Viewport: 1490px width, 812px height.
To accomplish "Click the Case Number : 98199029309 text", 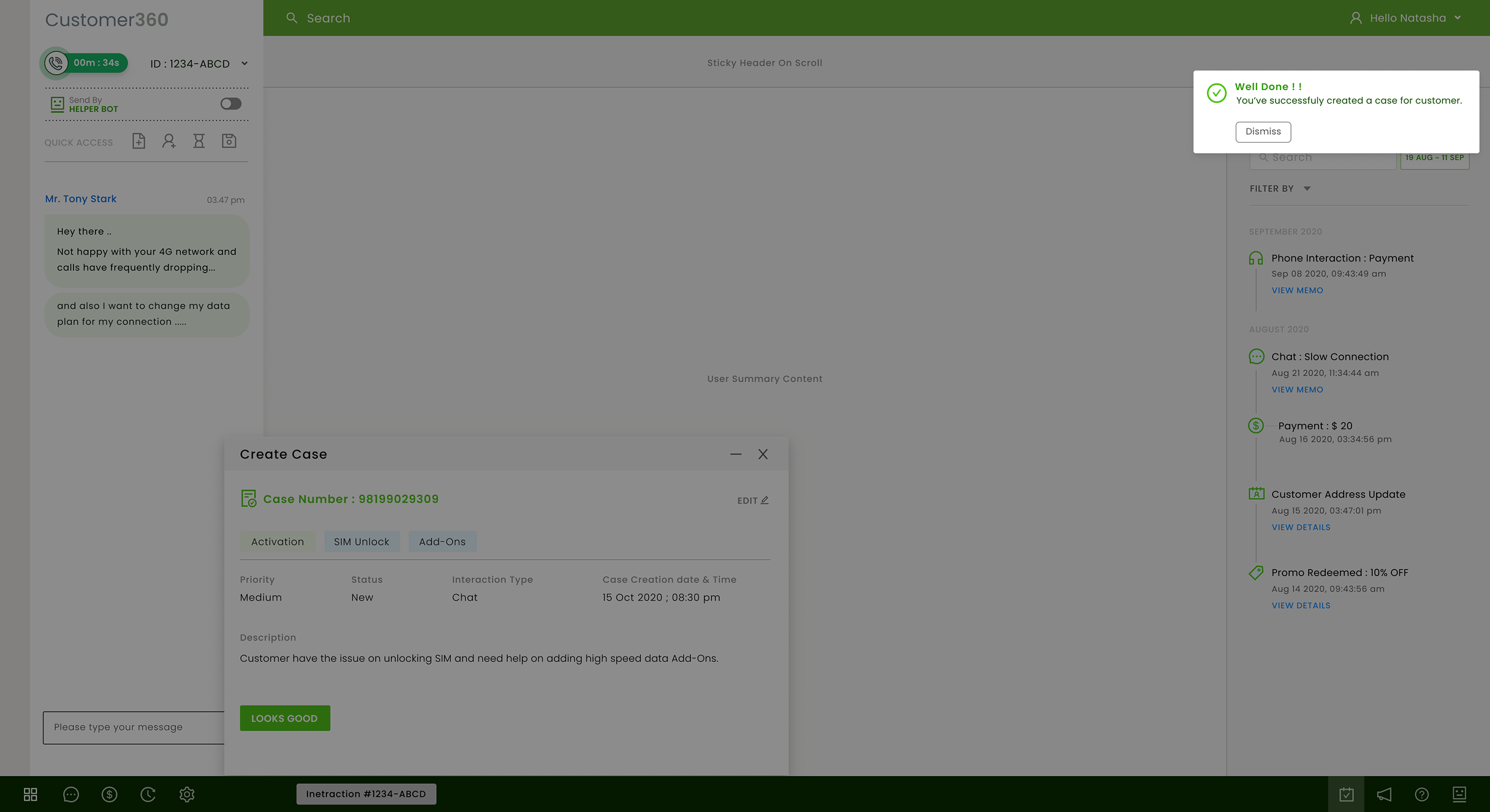I will pyautogui.click(x=351, y=499).
